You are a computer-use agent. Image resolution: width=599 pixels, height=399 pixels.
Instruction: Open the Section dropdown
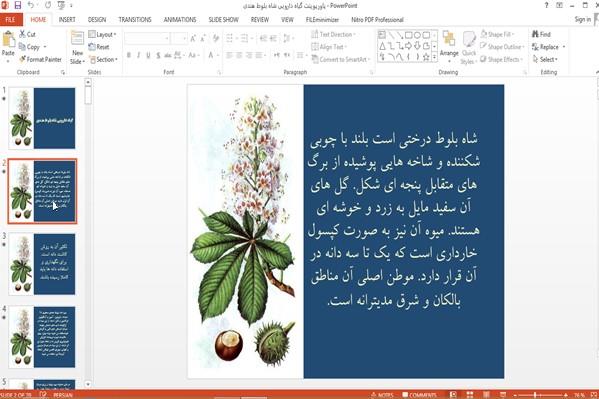[103, 59]
